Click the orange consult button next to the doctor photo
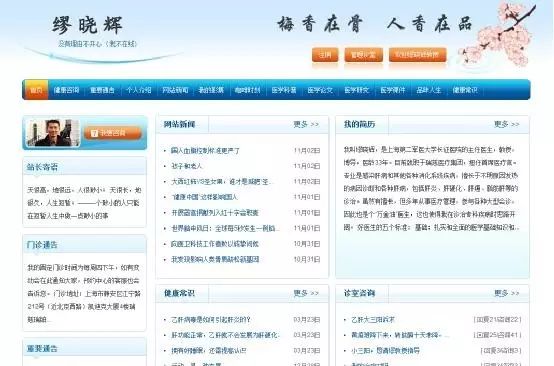This screenshot has width=554, height=366. pos(113,133)
